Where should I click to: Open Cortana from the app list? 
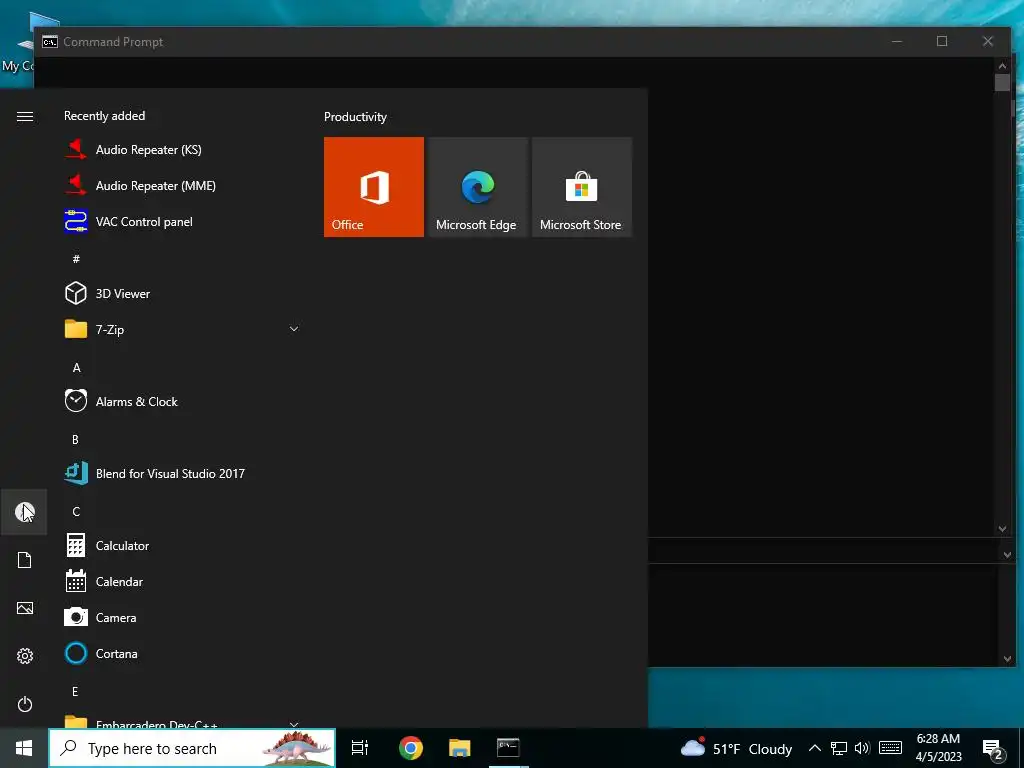[x=181, y=653]
